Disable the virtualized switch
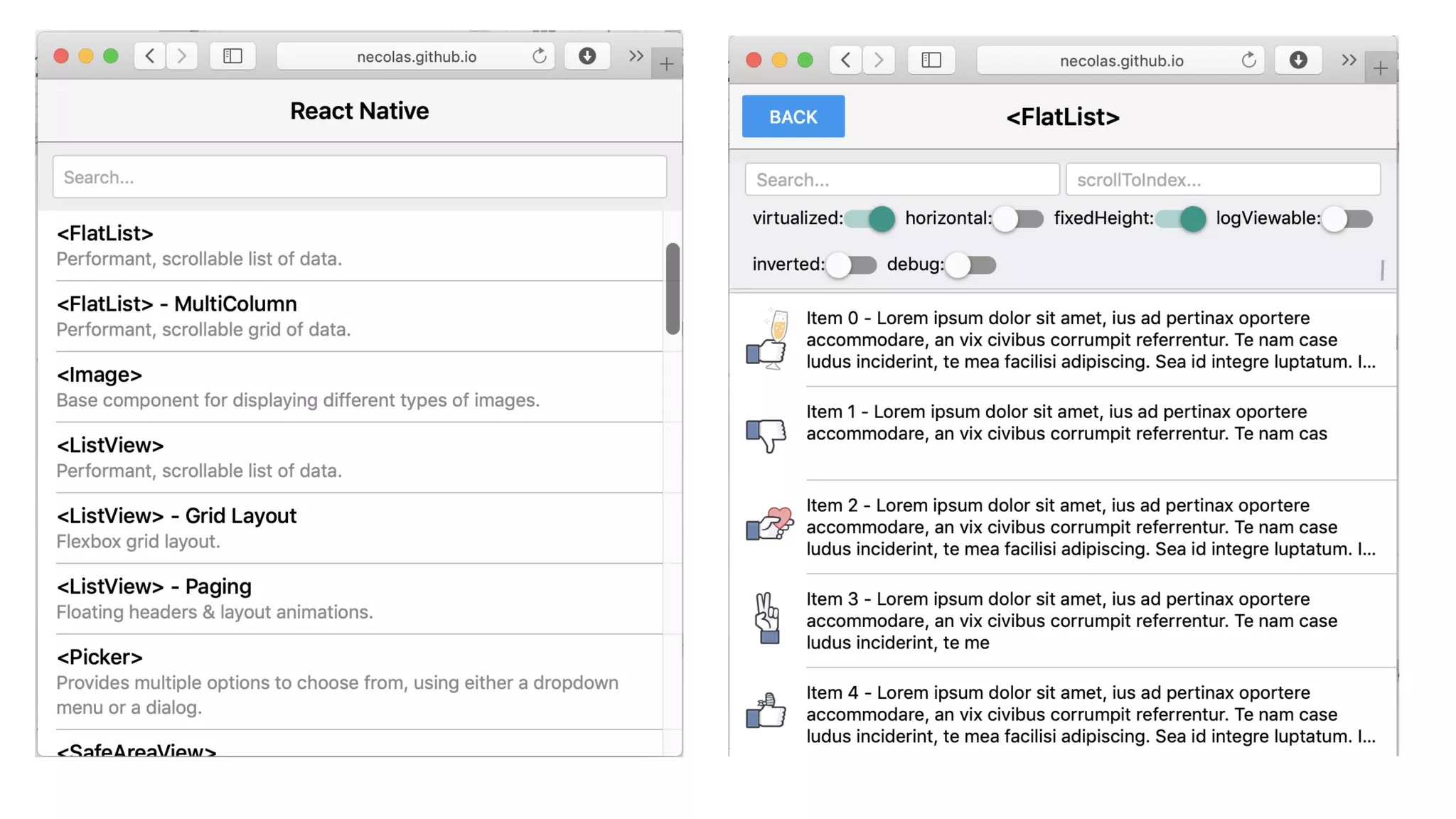Image resolution: width=1456 pixels, height=819 pixels. pyautogui.click(x=869, y=219)
